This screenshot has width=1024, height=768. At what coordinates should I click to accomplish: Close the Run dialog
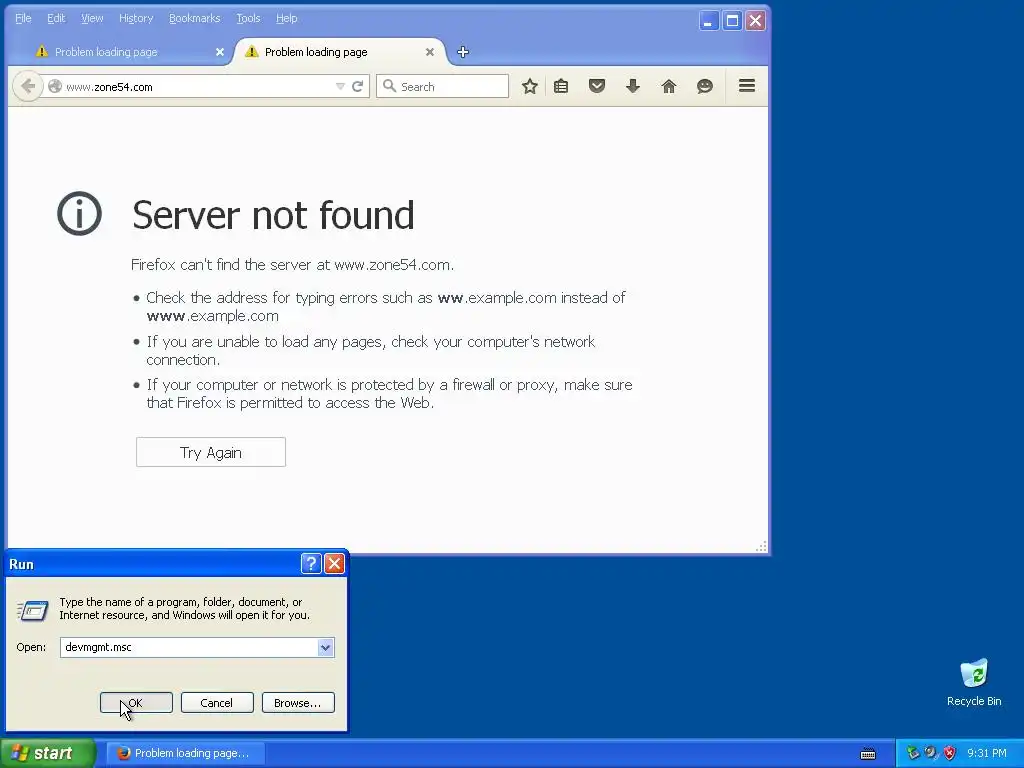(334, 563)
